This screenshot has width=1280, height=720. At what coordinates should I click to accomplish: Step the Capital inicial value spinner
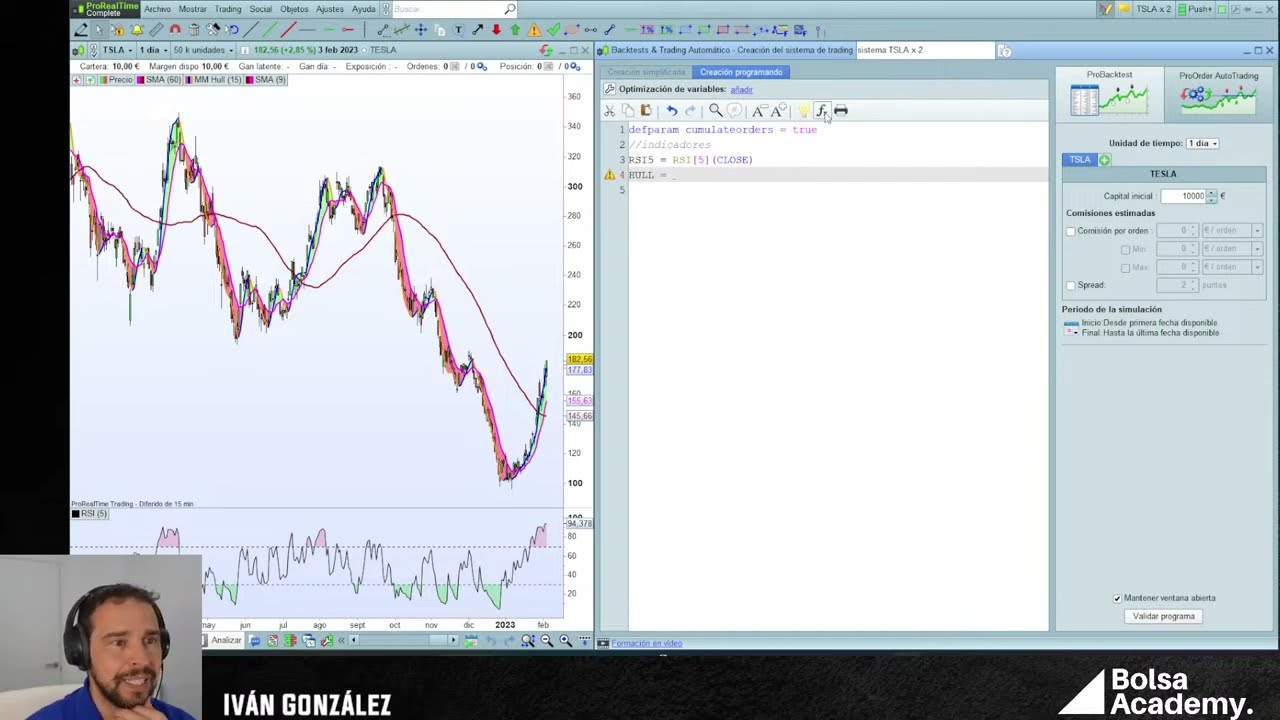point(1212,196)
